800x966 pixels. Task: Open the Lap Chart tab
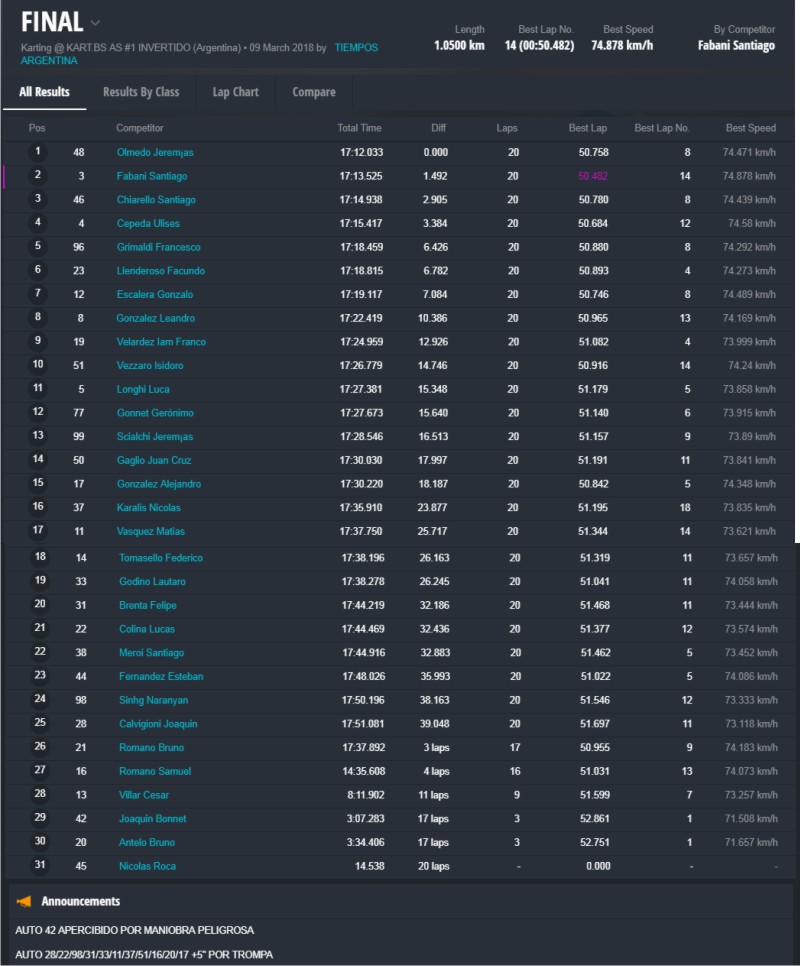tap(235, 92)
